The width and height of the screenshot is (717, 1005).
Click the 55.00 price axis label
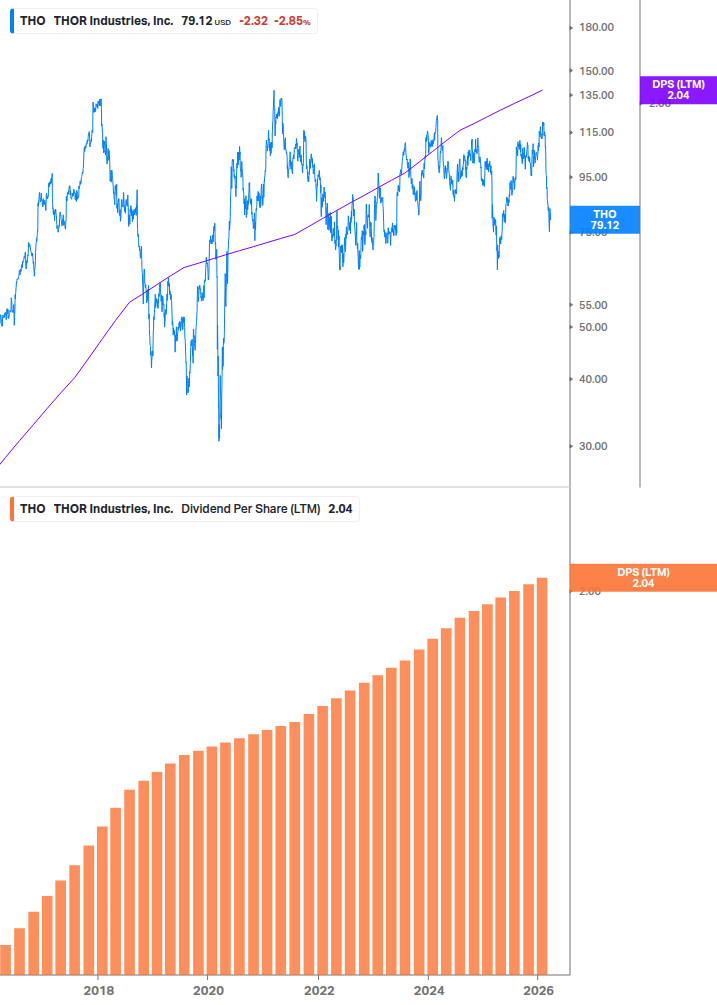click(593, 306)
